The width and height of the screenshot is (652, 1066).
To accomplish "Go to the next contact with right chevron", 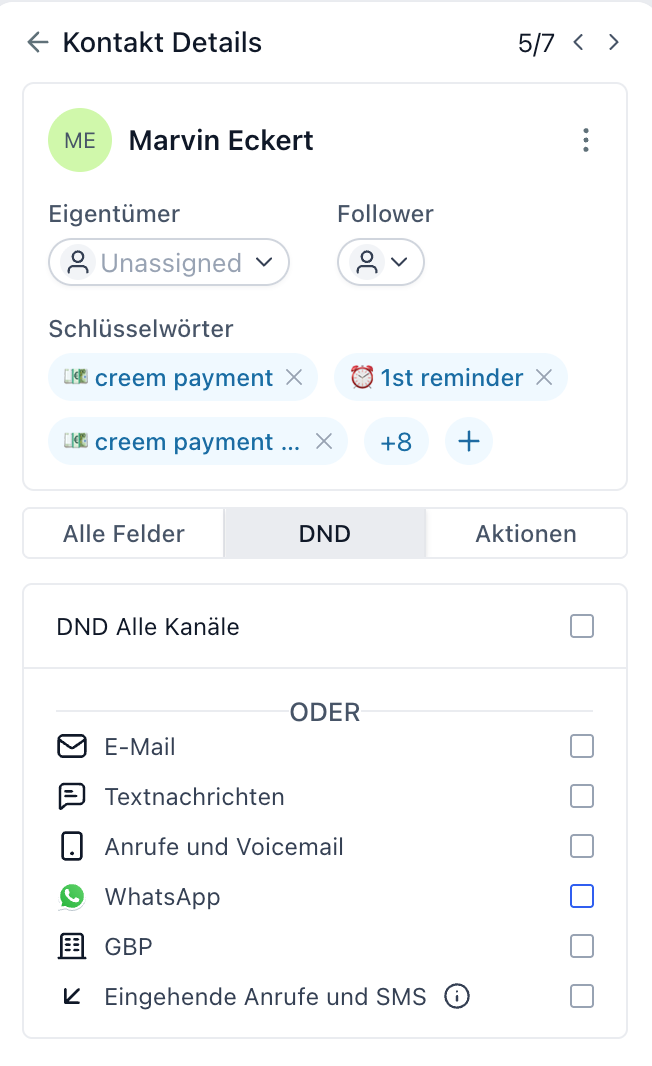I will [x=614, y=43].
